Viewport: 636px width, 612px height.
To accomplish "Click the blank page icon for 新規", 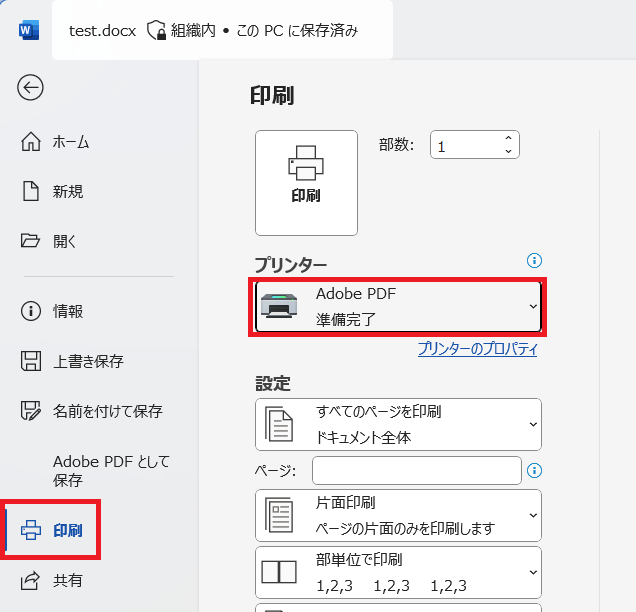I will tap(31, 191).
